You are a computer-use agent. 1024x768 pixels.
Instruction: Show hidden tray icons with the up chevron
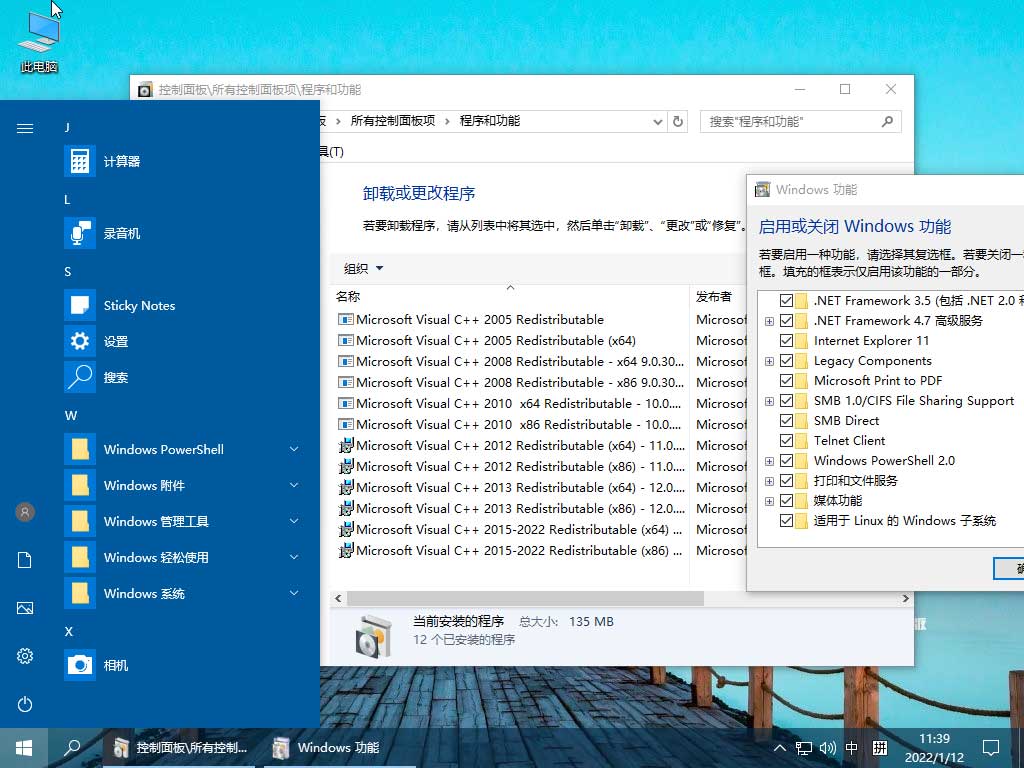[780, 748]
